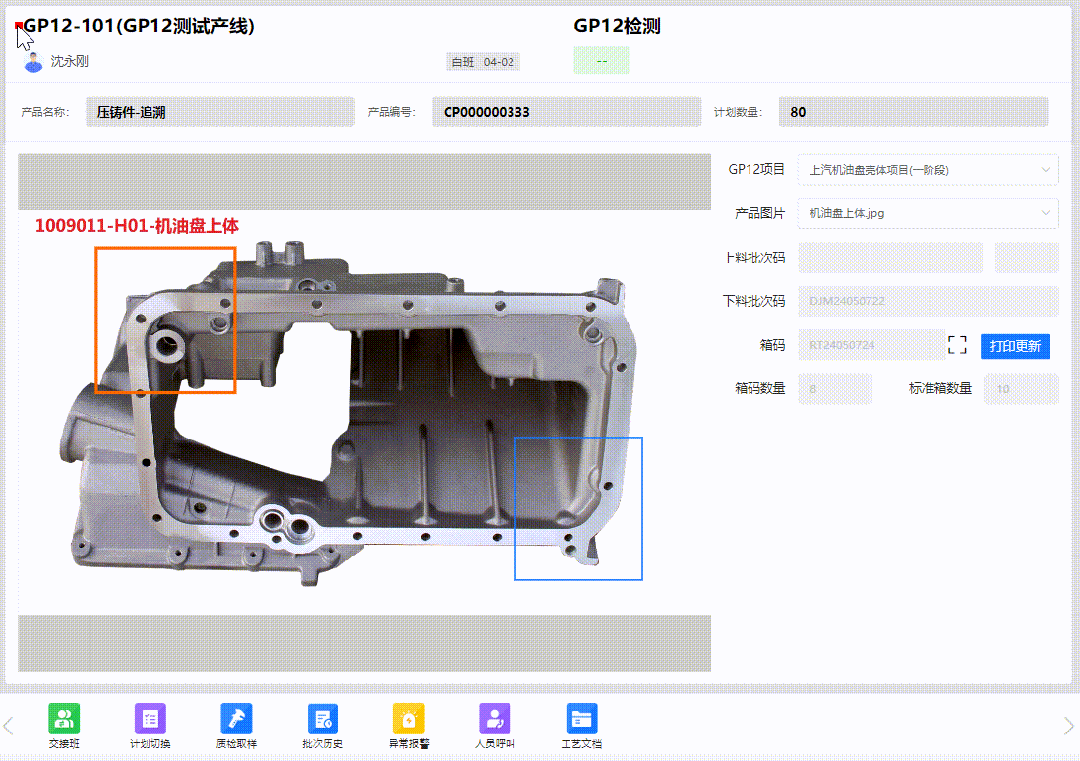Open the 交接班 shift handover icon
1080x761 pixels.
64,718
